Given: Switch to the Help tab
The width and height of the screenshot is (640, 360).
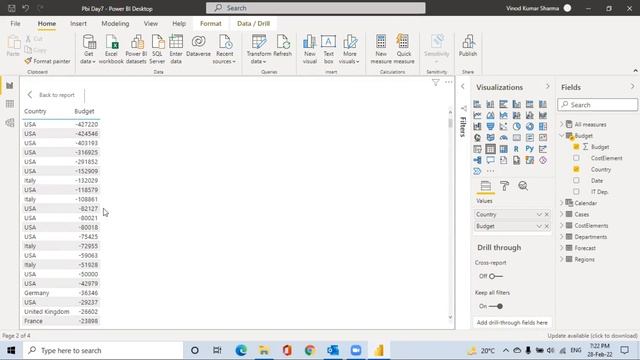Looking at the screenshot, I should point(179,24).
